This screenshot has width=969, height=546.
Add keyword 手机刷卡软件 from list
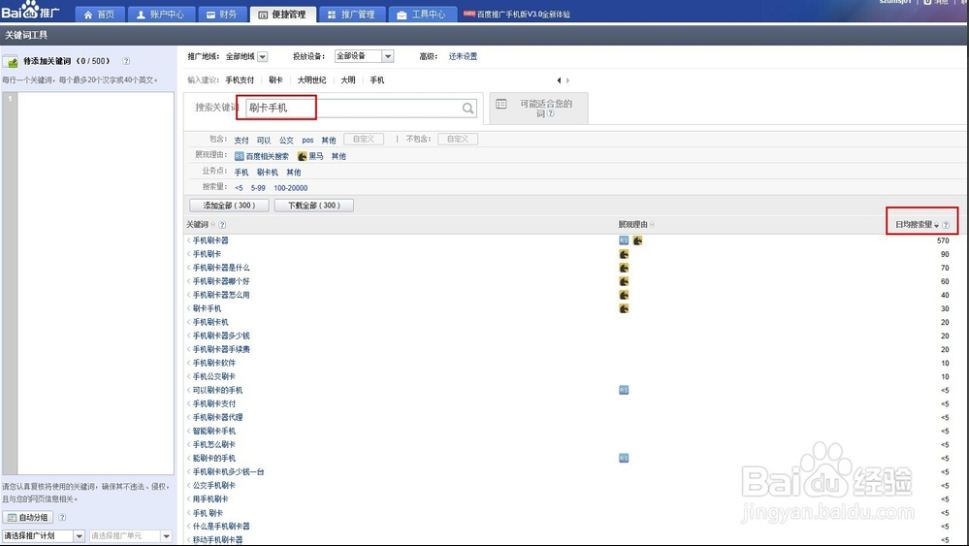pos(214,363)
